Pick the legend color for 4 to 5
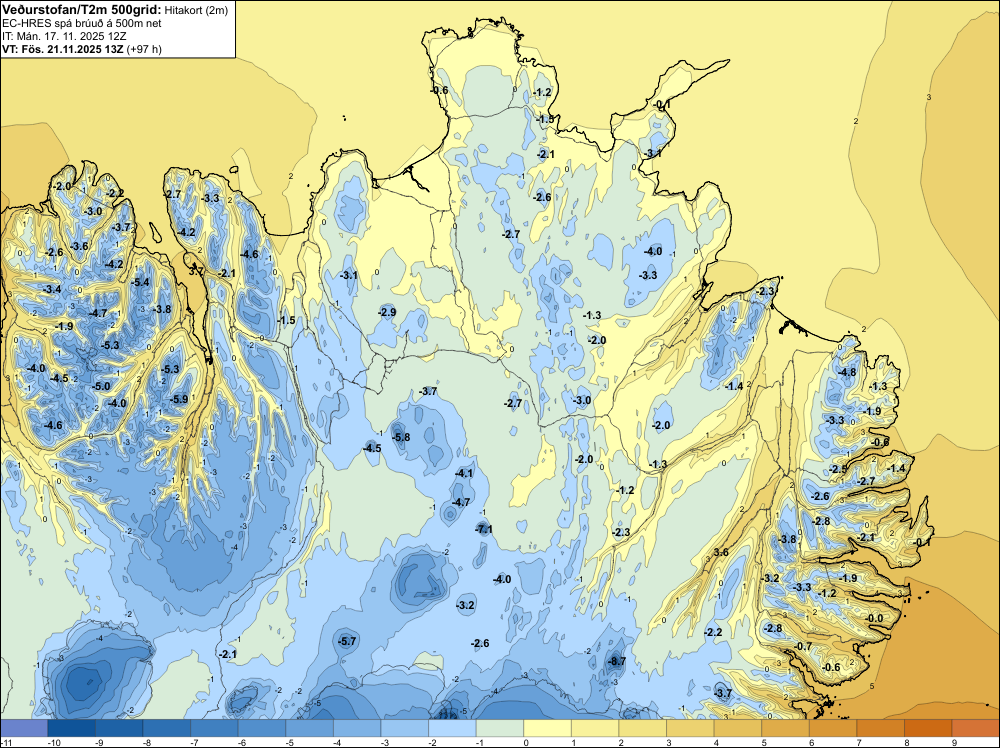 coord(738,728)
